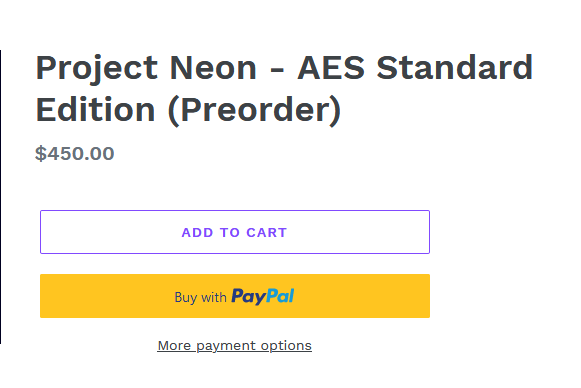
Task: Click the word "Neon" in the heading
Action: (213, 68)
